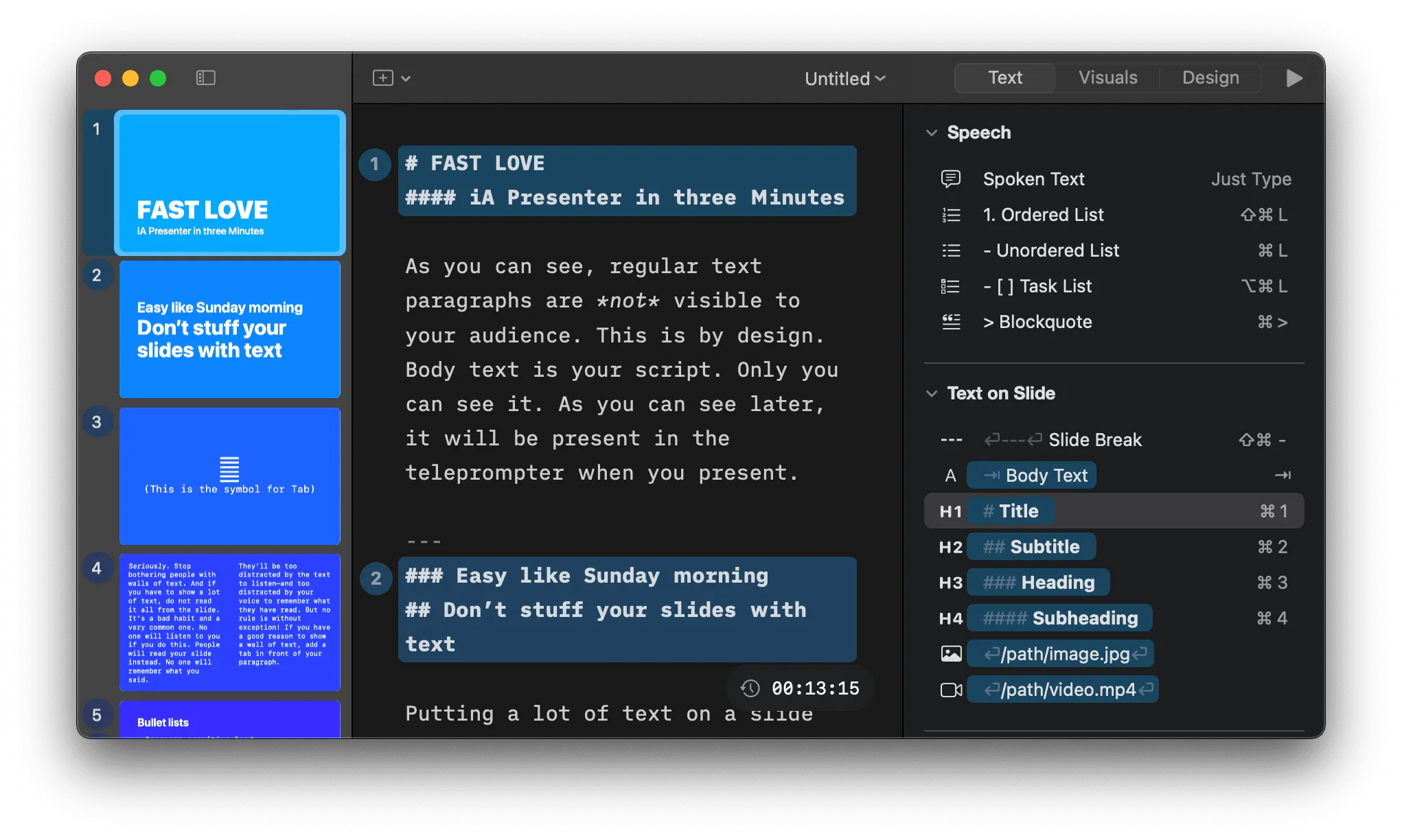Insert a - [ ] Task List

point(1114,286)
